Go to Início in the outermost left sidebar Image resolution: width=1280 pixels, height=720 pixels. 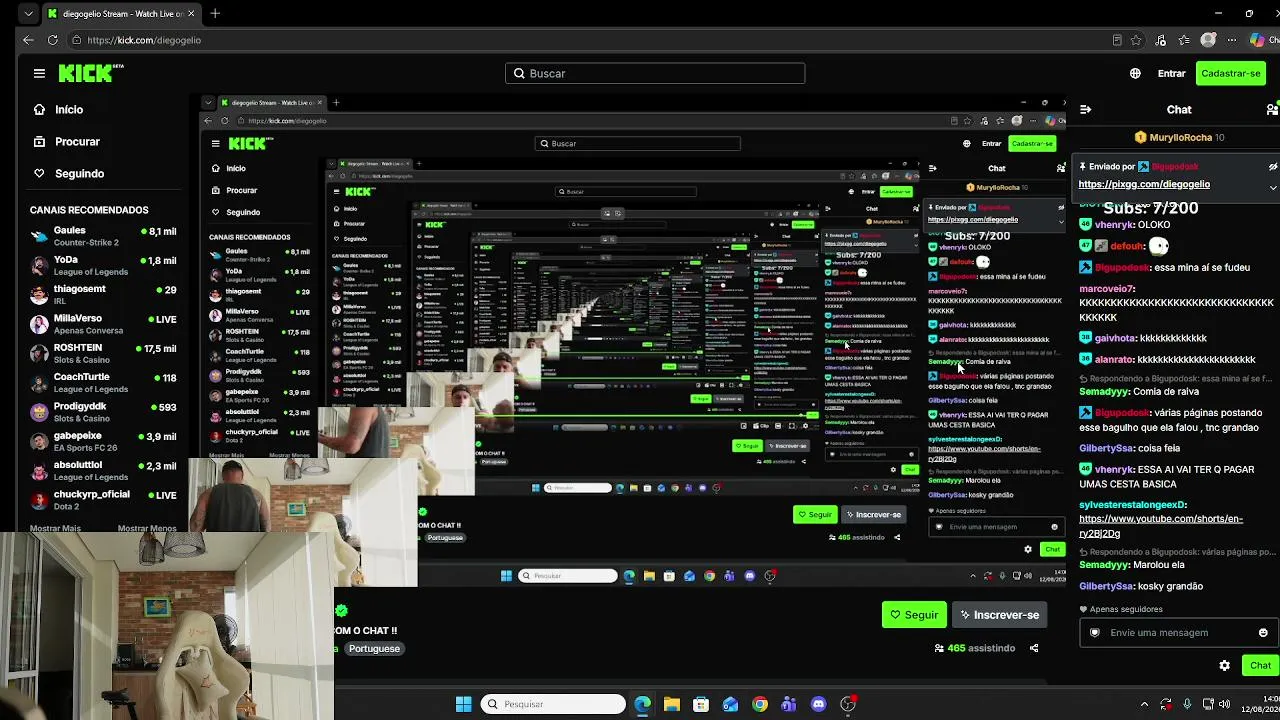pyautogui.click(x=69, y=110)
